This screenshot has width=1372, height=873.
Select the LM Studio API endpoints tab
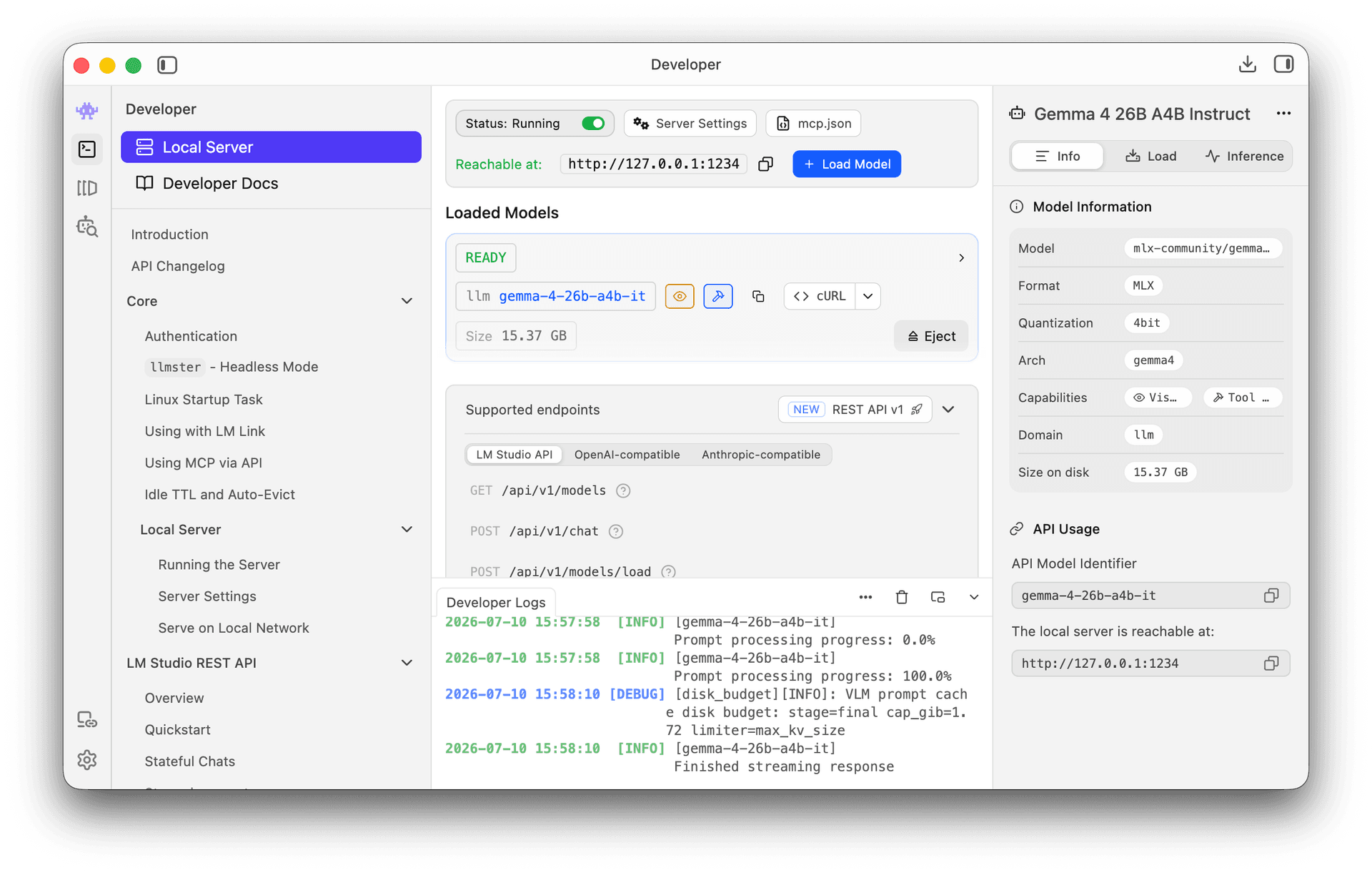click(x=514, y=455)
